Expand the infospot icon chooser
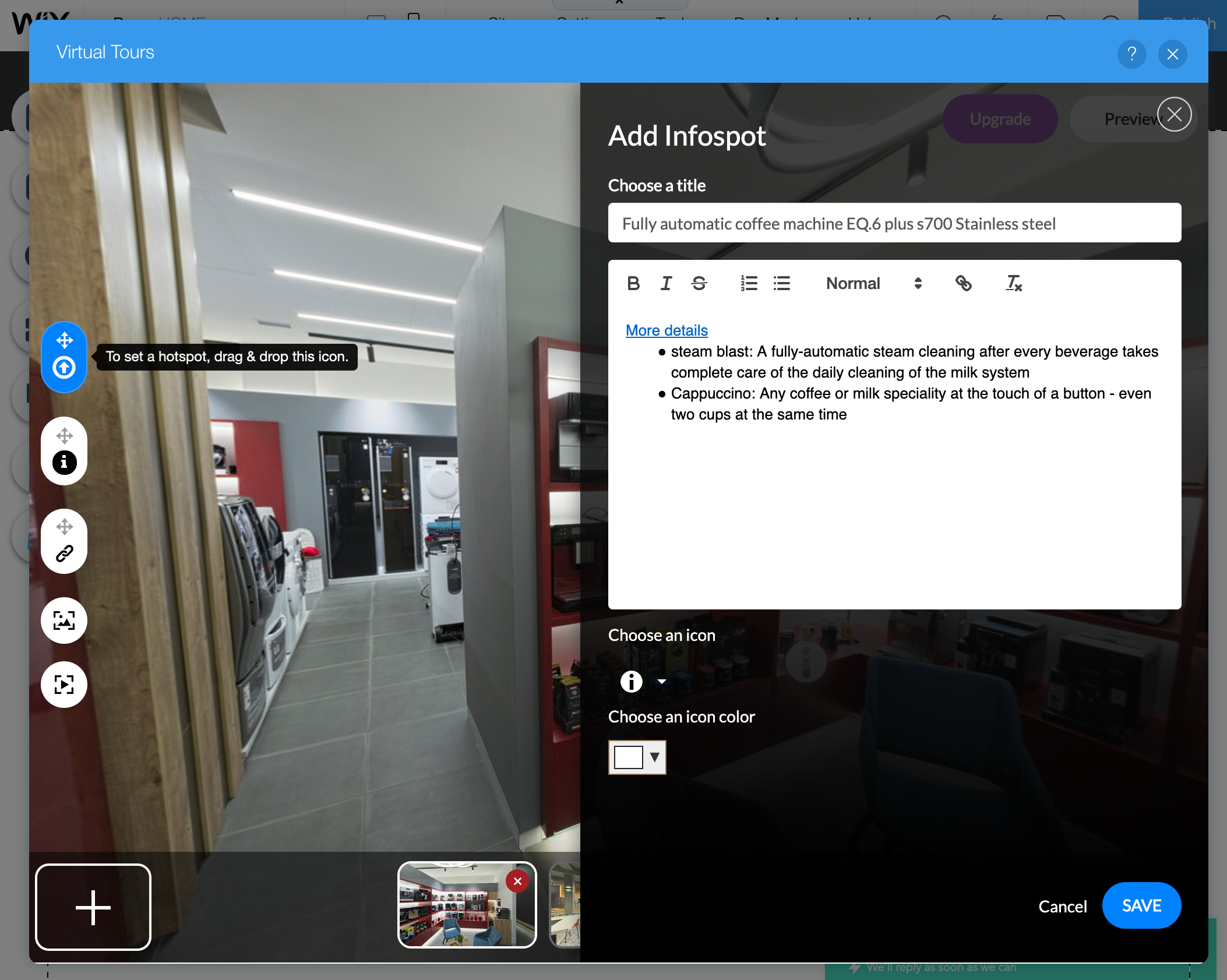The image size is (1227, 980). (661, 682)
